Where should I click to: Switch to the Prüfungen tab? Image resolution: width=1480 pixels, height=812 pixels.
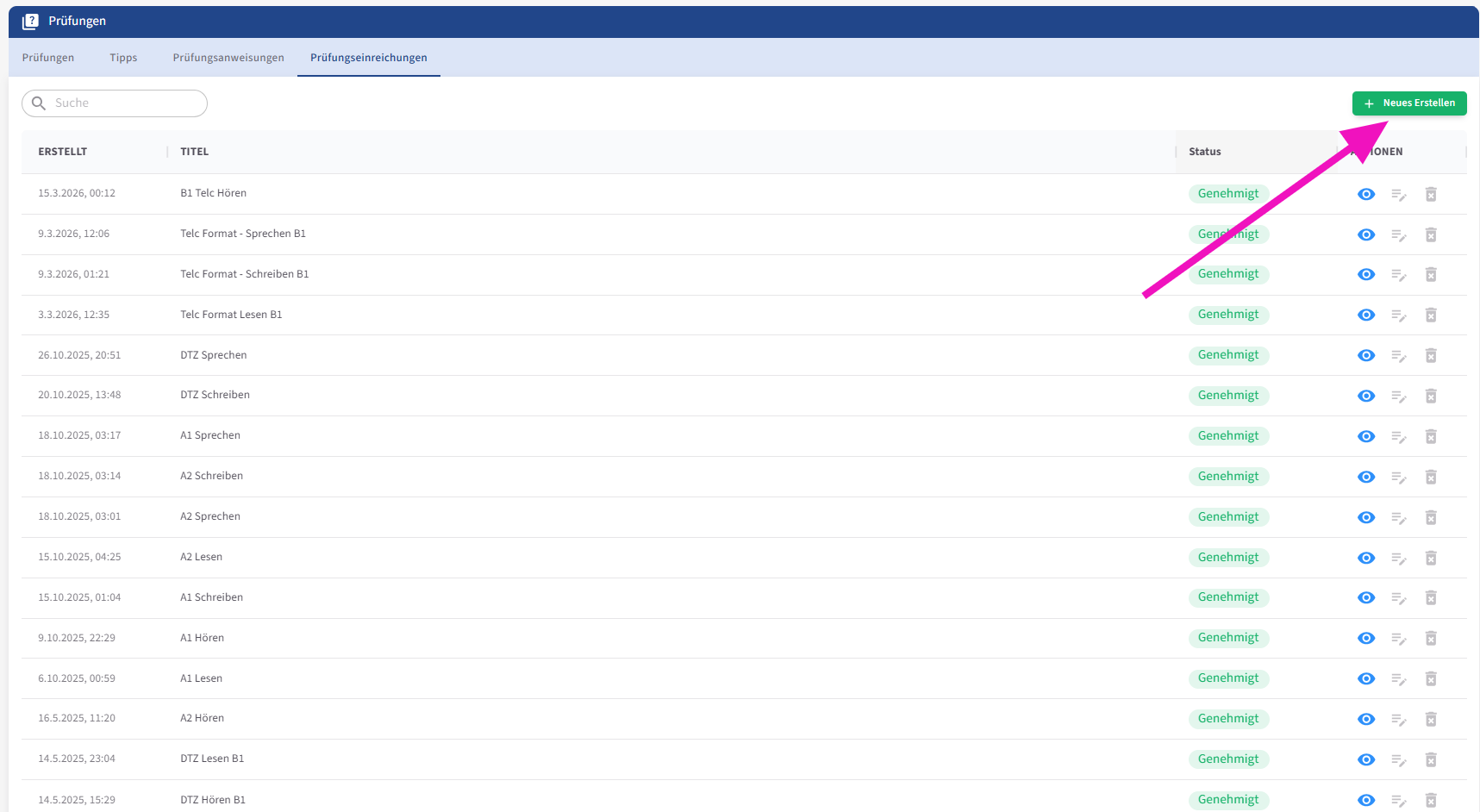pyautogui.click(x=48, y=58)
